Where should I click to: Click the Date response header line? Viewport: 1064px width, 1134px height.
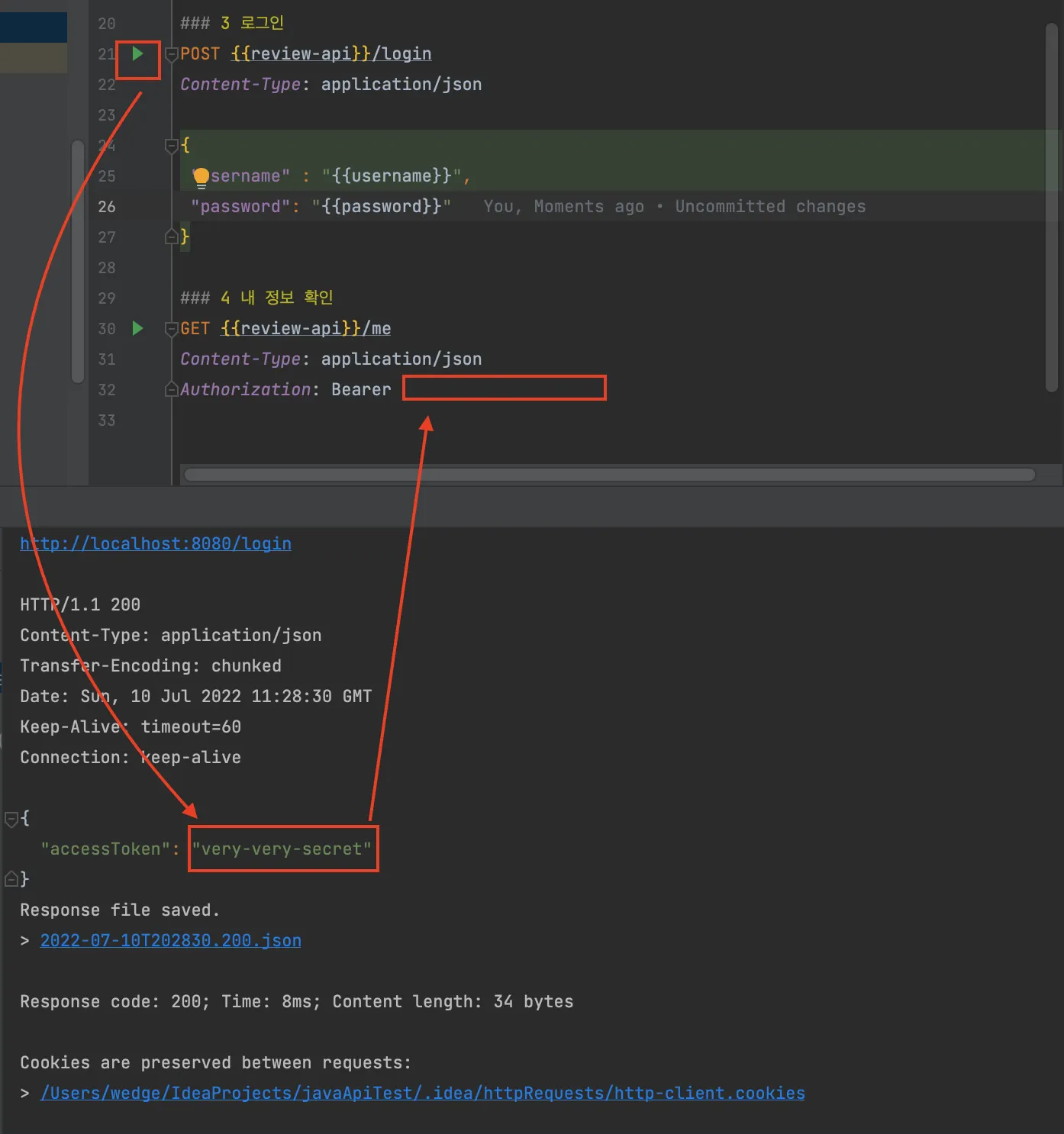tap(195, 696)
